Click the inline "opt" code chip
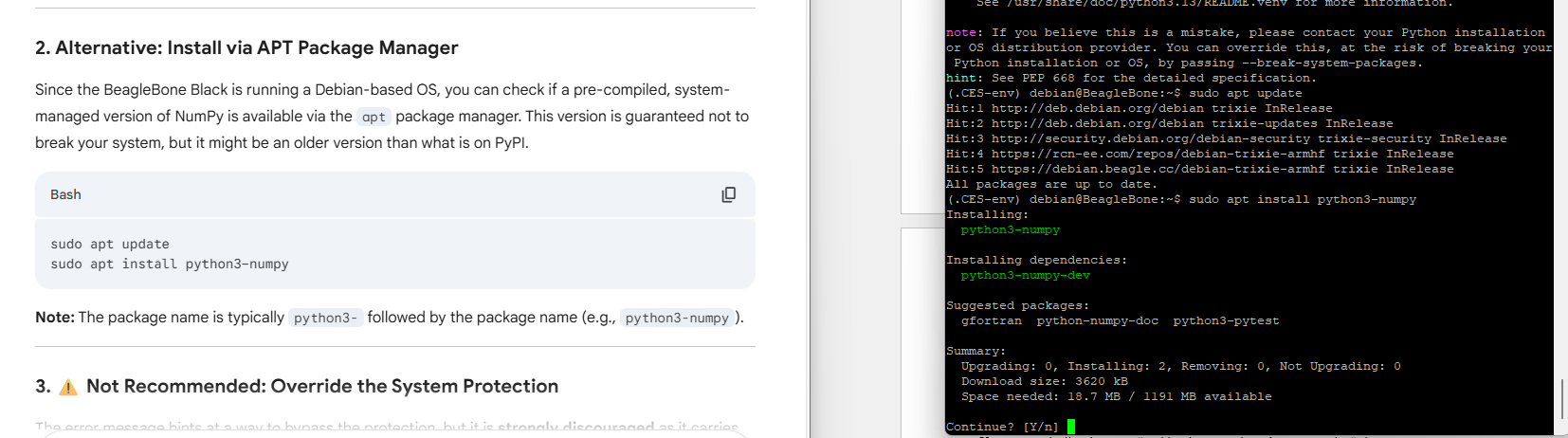 pos(374,117)
